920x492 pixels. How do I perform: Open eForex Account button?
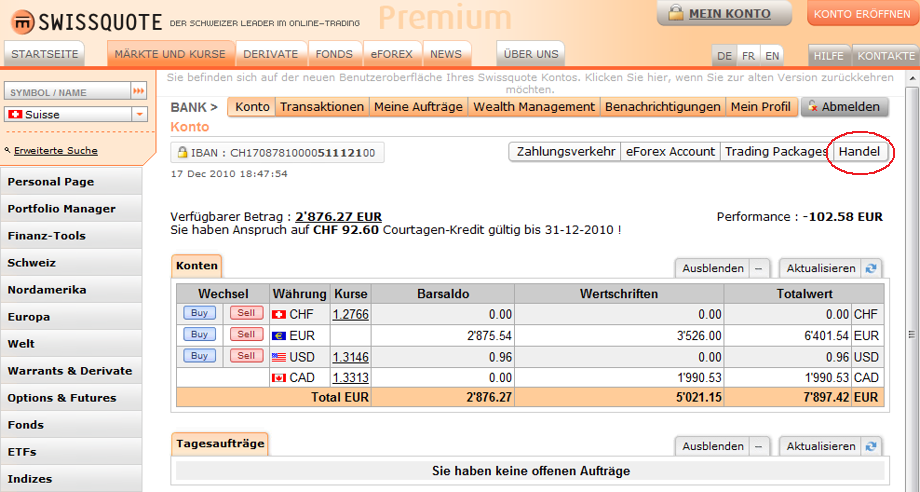coord(670,152)
